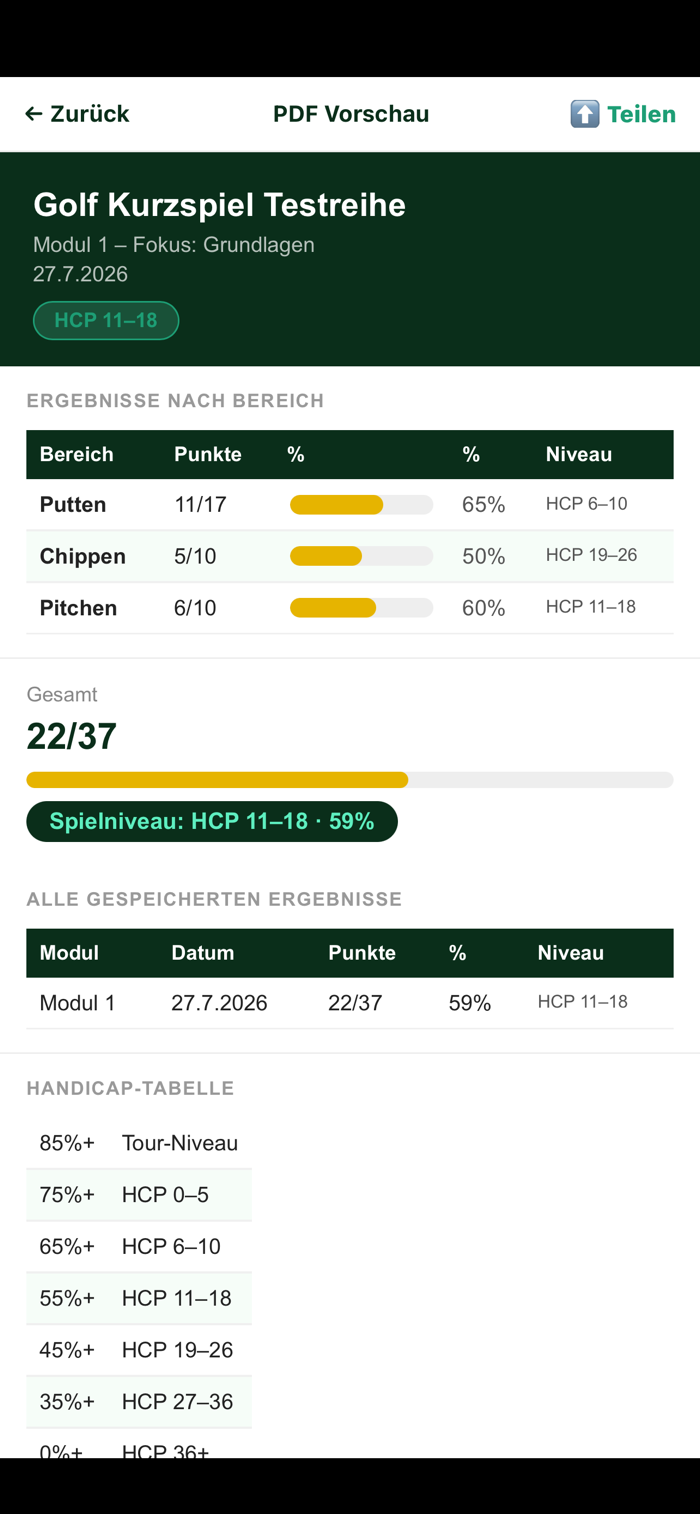The width and height of the screenshot is (700, 1514).
Task: Select the HCP 0–5 handicap table row
Action: [139, 1195]
